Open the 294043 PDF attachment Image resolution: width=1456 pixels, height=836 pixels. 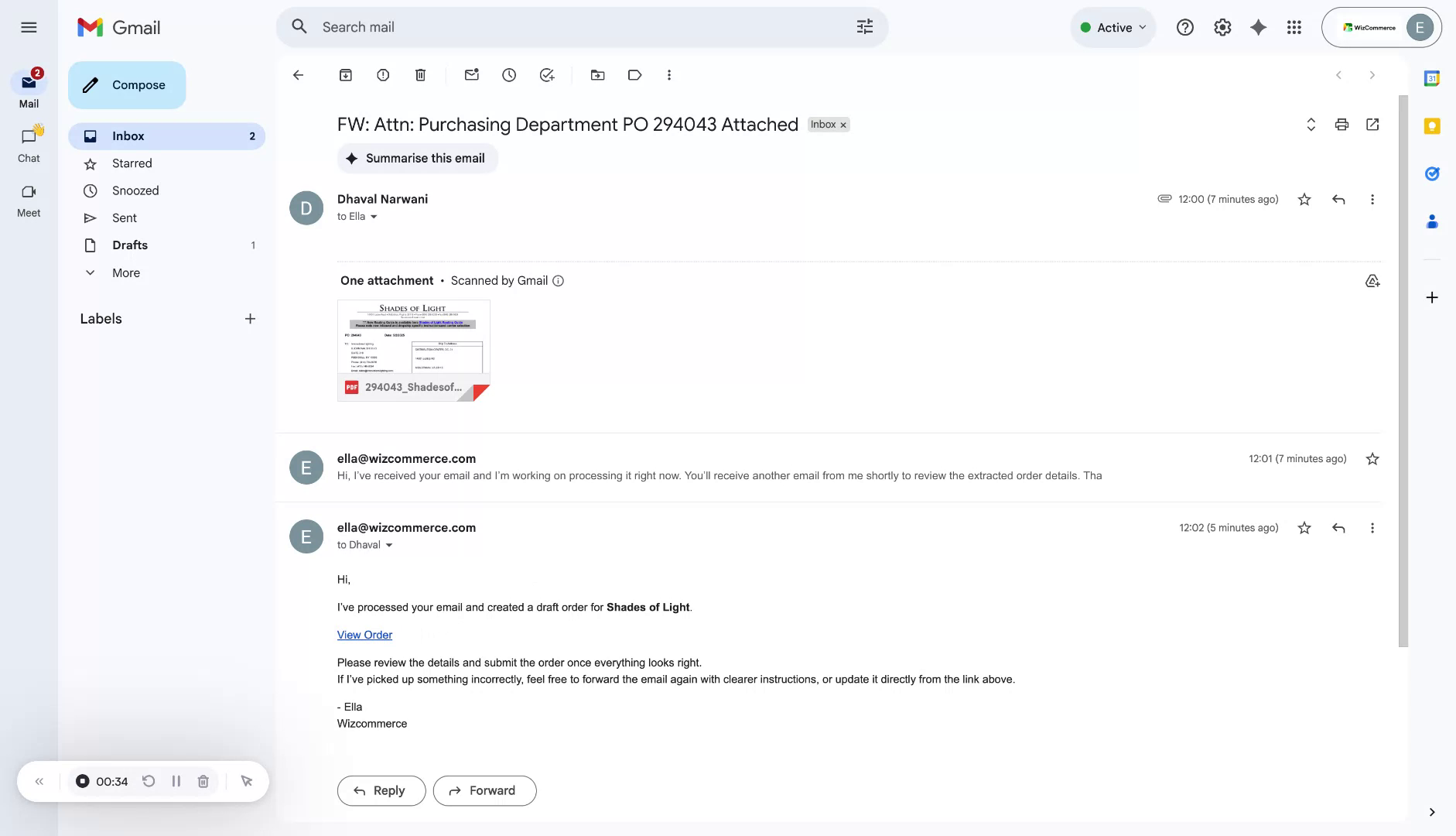[x=413, y=348]
